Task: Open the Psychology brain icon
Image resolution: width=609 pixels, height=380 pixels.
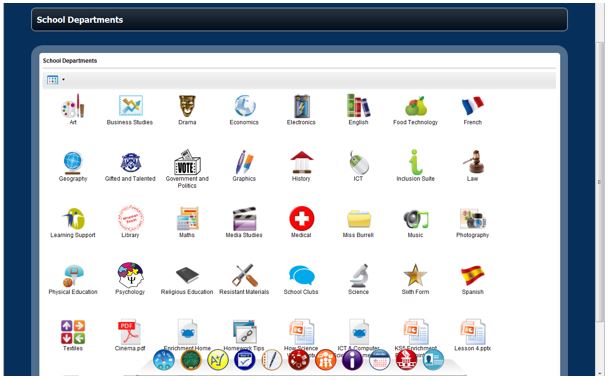Action: [x=130, y=275]
